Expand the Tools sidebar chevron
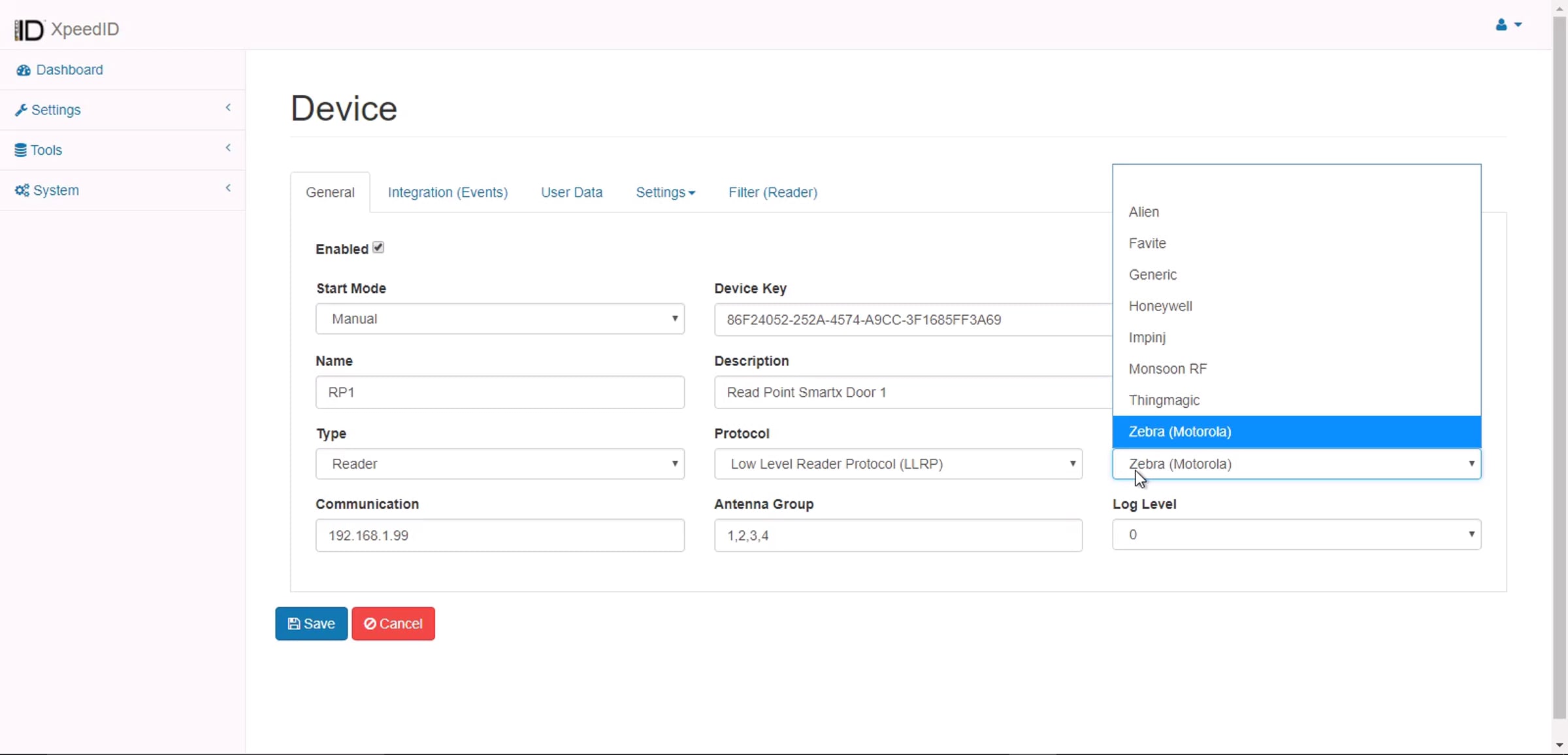This screenshot has width=1568, height=755. point(228,148)
